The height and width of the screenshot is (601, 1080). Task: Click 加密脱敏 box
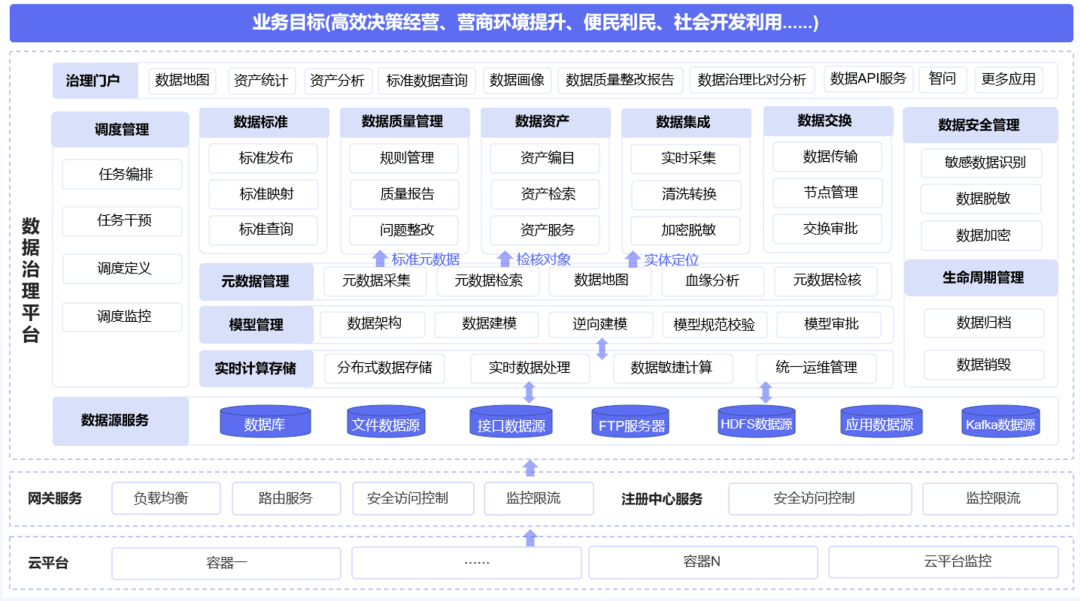click(686, 230)
